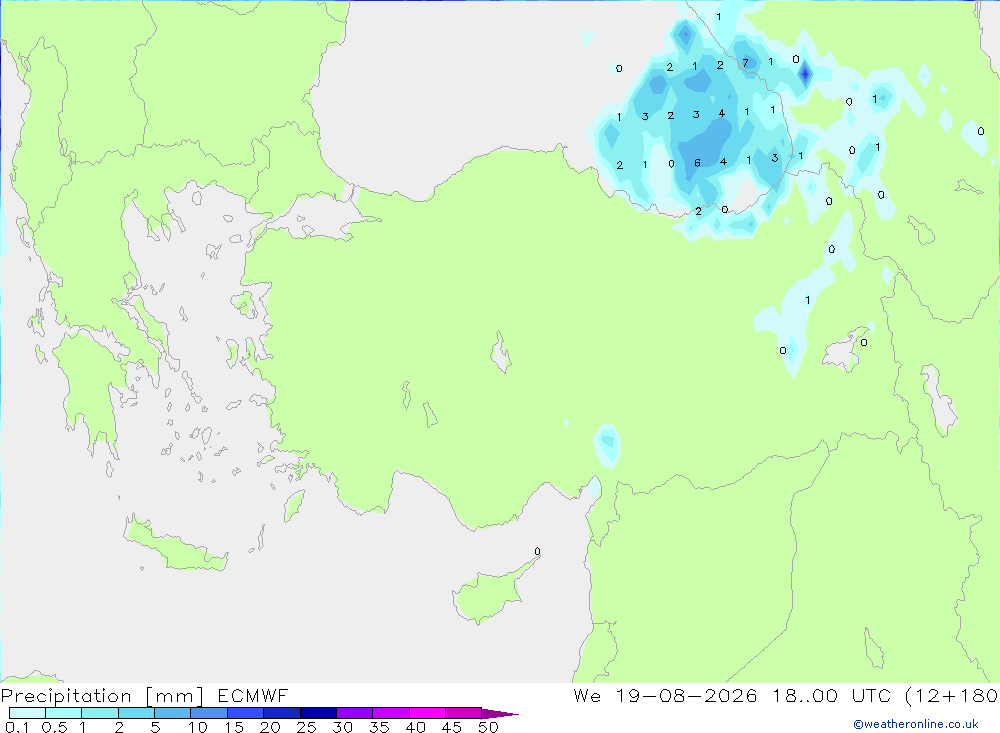
Task: Pick the 10–15 mm blue legend swatch
Action: coord(209,713)
